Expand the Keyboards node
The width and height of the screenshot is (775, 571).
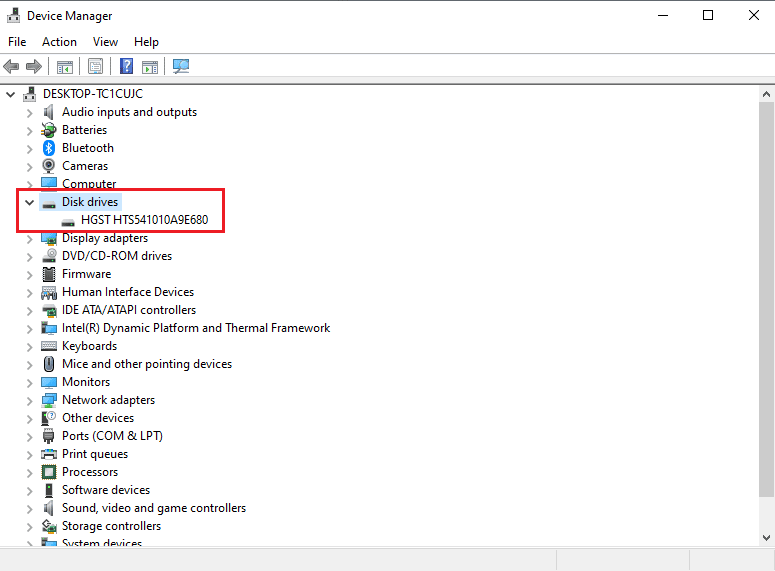(30, 347)
